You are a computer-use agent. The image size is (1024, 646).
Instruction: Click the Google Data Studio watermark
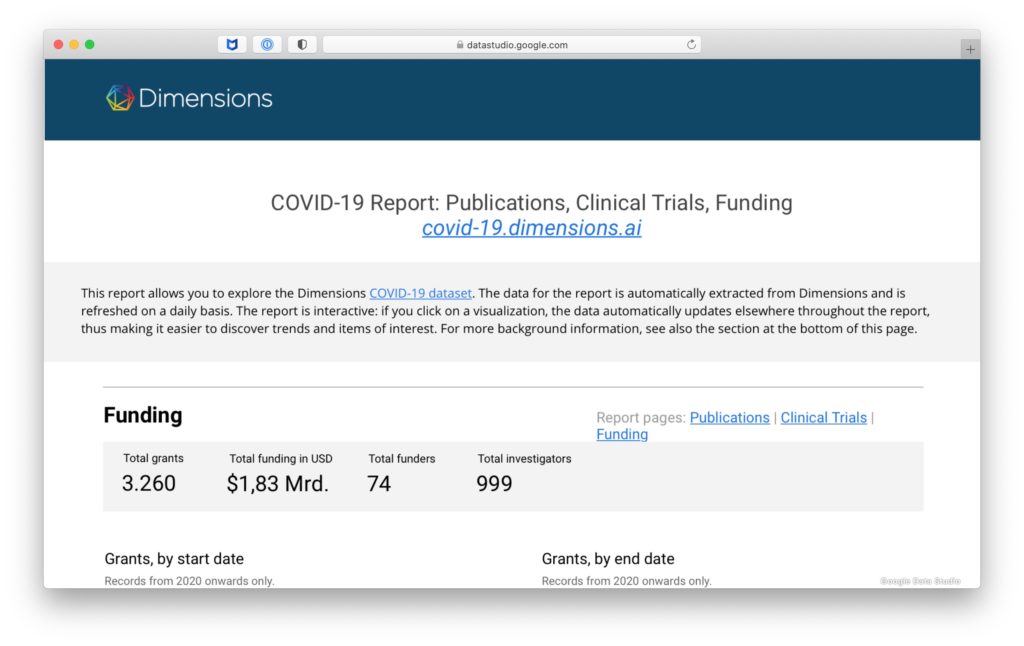pyautogui.click(x=920, y=581)
